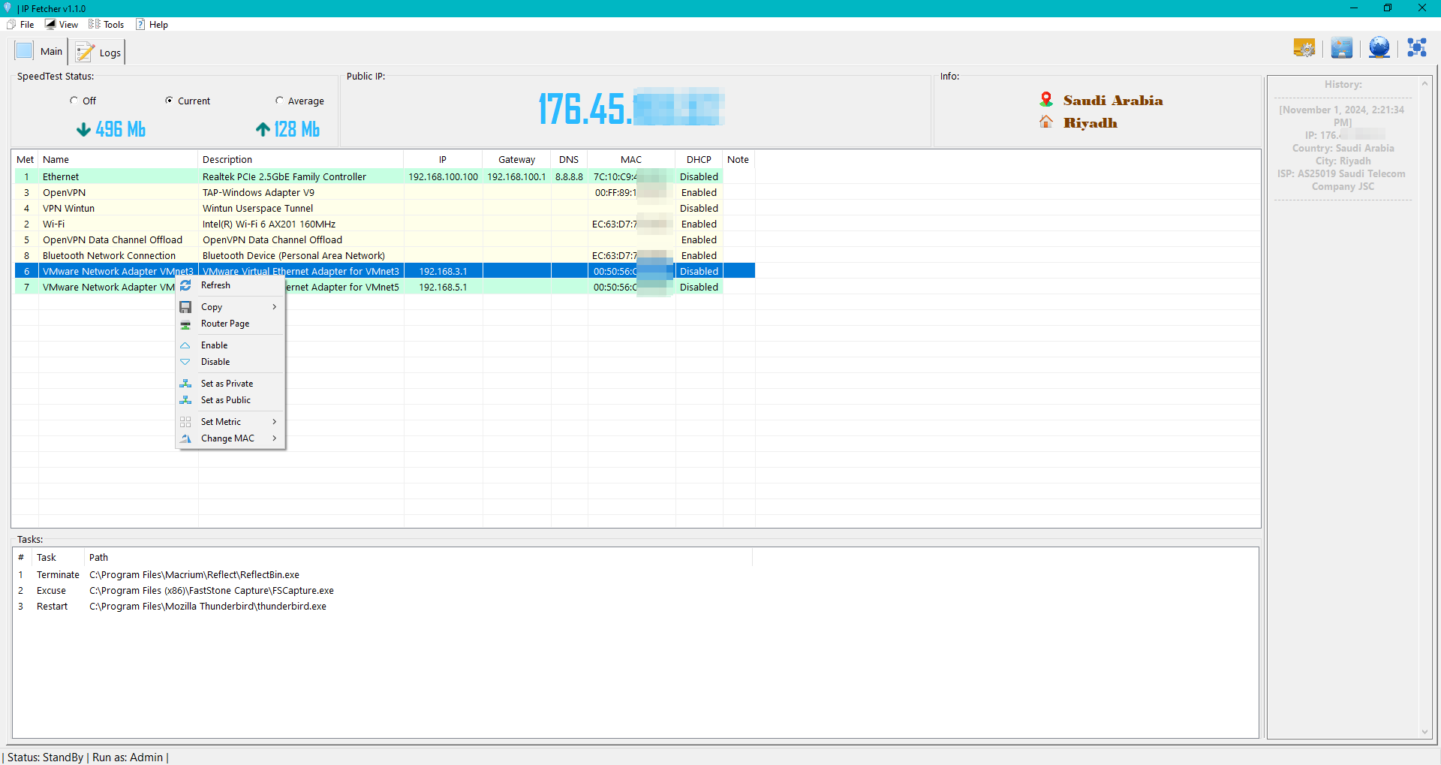Open the Tools menu

(107, 24)
